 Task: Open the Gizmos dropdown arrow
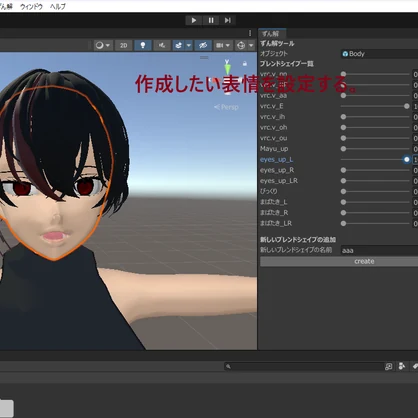click(x=251, y=45)
